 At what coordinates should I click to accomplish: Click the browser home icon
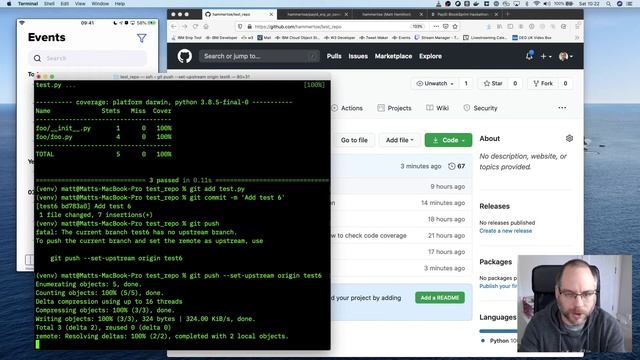[206, 26]
